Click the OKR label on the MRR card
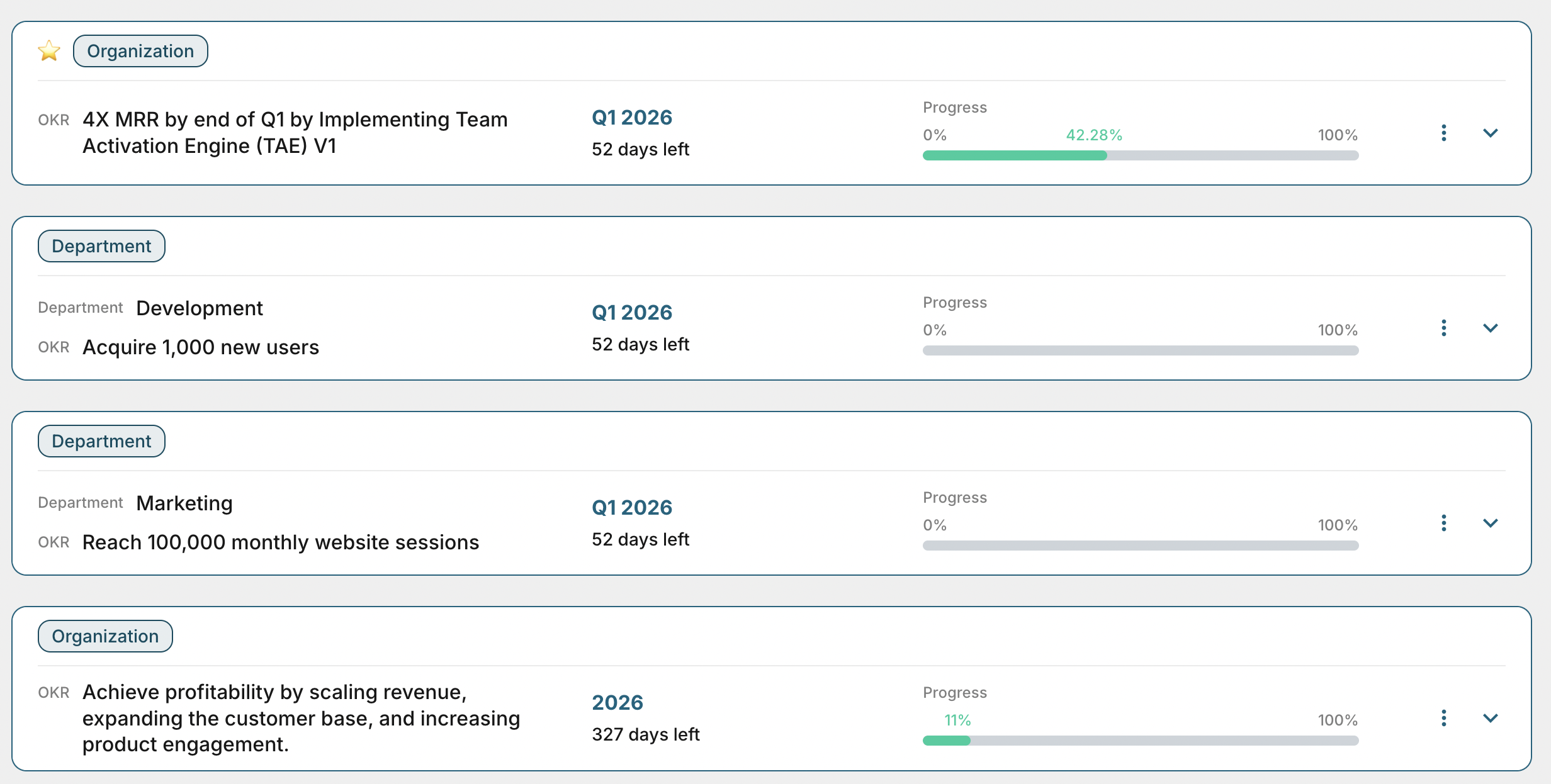 tap(53, 120)
